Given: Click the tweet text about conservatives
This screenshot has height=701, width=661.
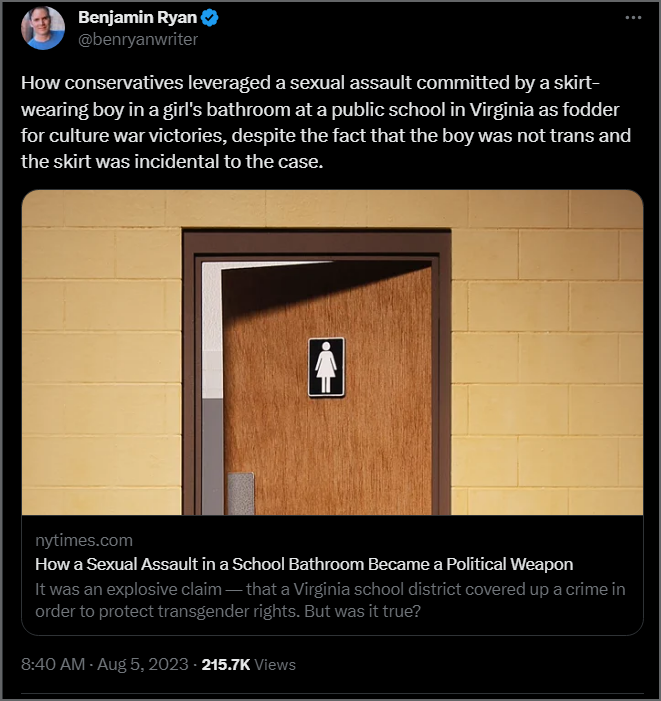Looking at the screenshot, I should 326,122.
